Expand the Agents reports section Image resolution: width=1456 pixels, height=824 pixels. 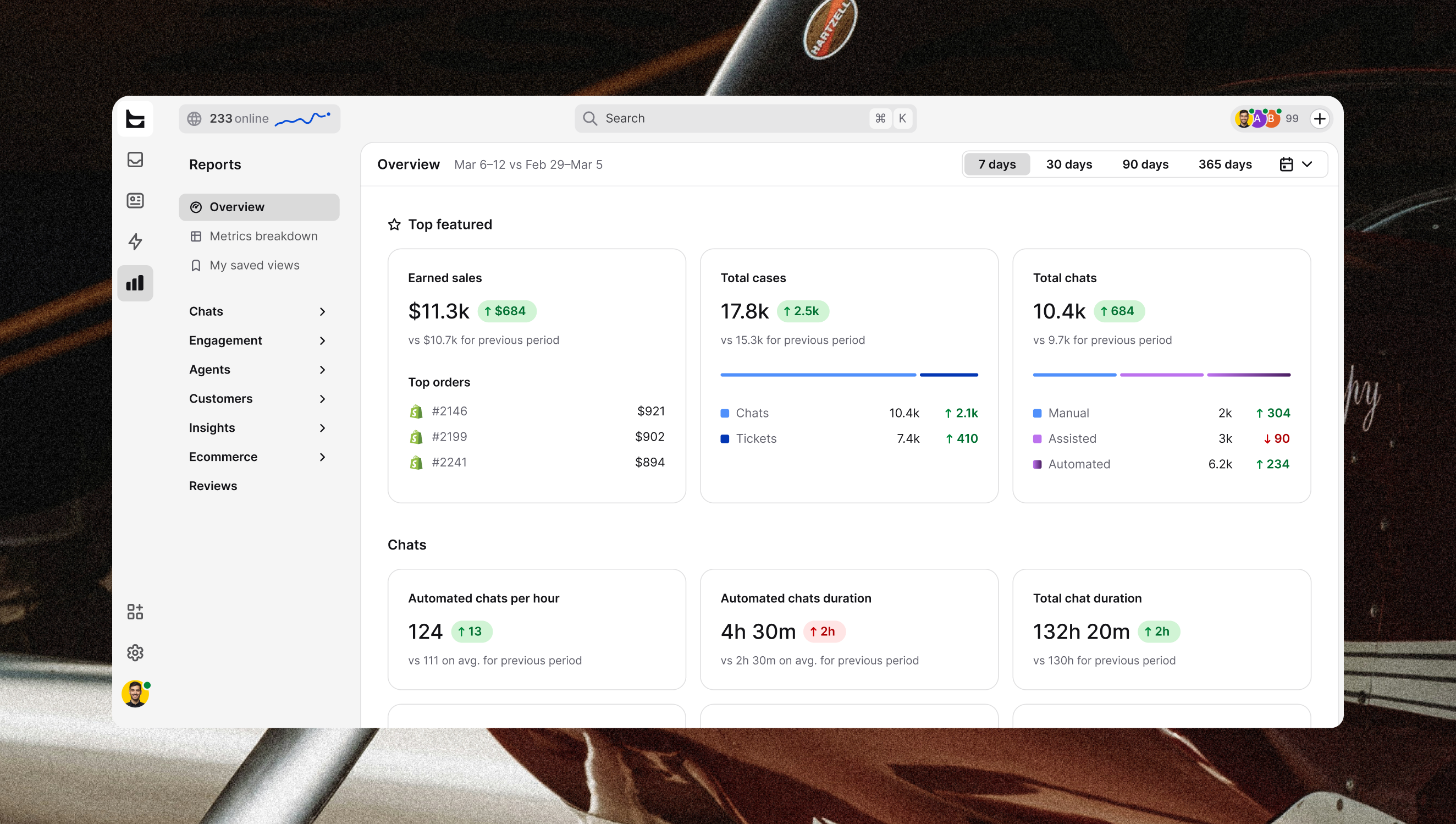pos(259,370)
